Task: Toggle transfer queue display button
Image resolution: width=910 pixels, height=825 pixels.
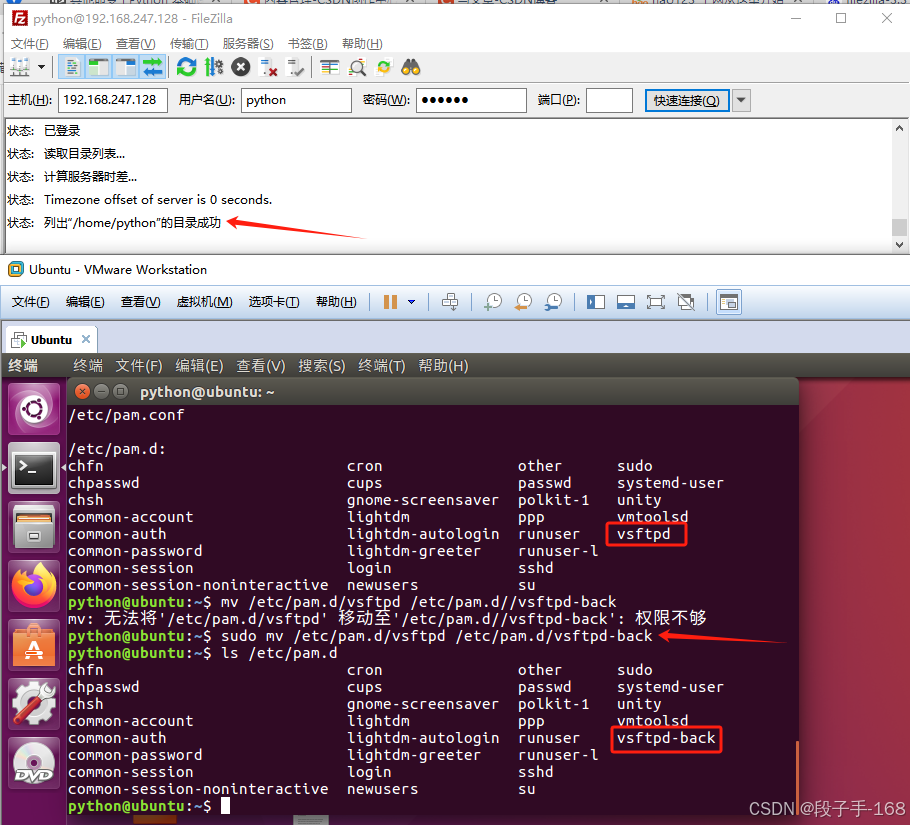Action: [x=152, y=67]
